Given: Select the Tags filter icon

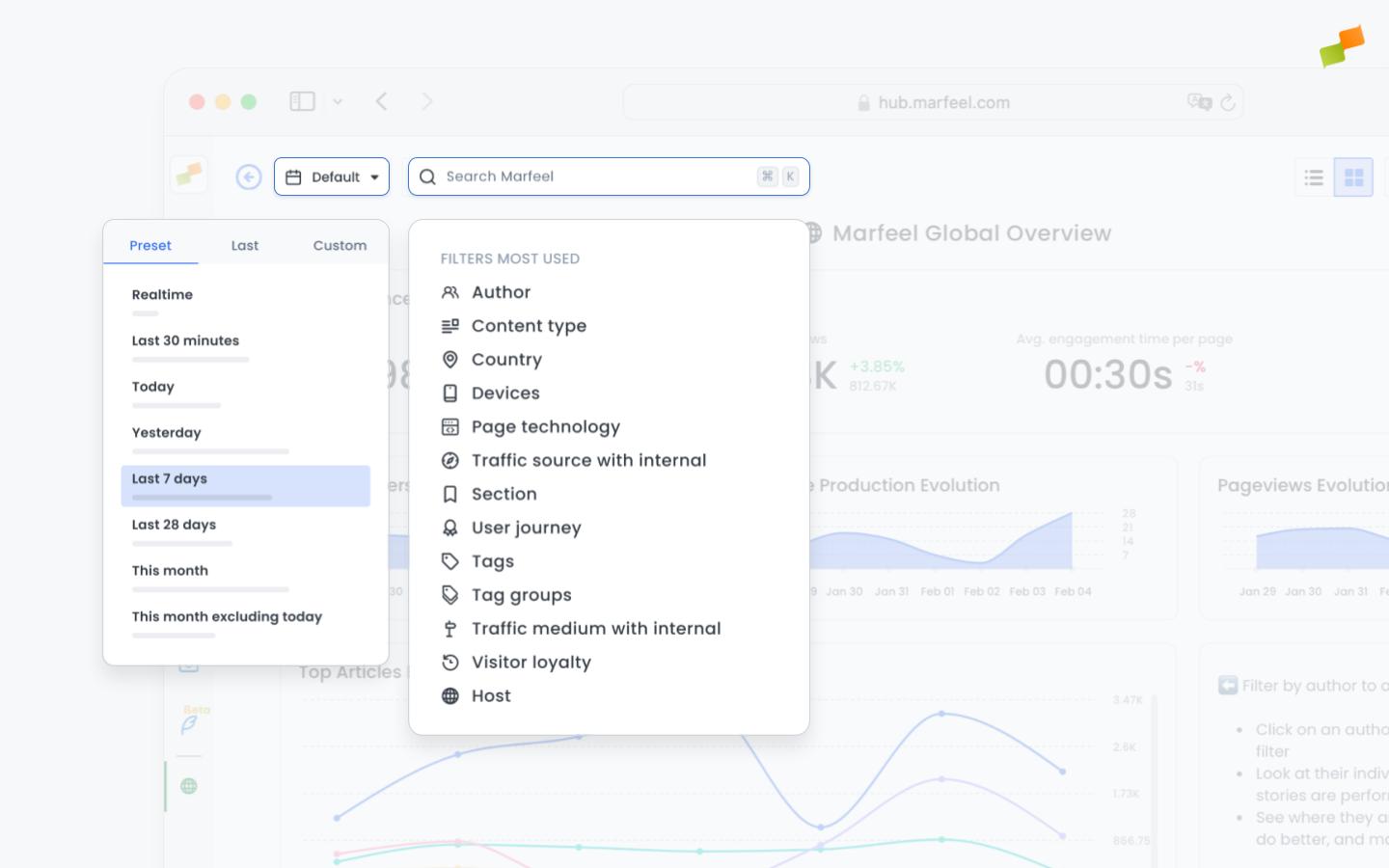Looking at the screenshot, I should [450, 560].
